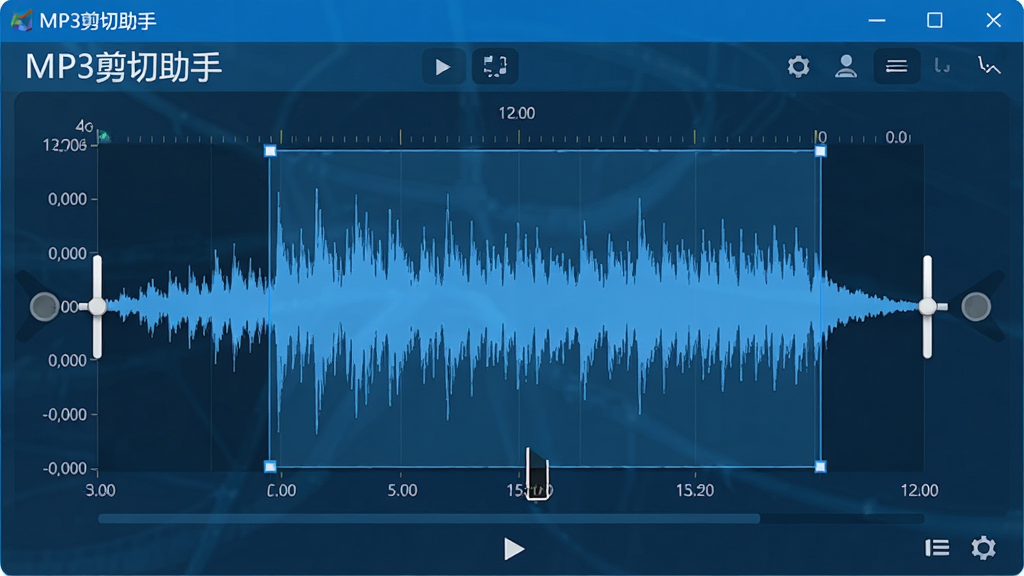The image size is (1024, 576).
Task: Click the selection crop icon in toolbar
Action: [x=495, y=67]
